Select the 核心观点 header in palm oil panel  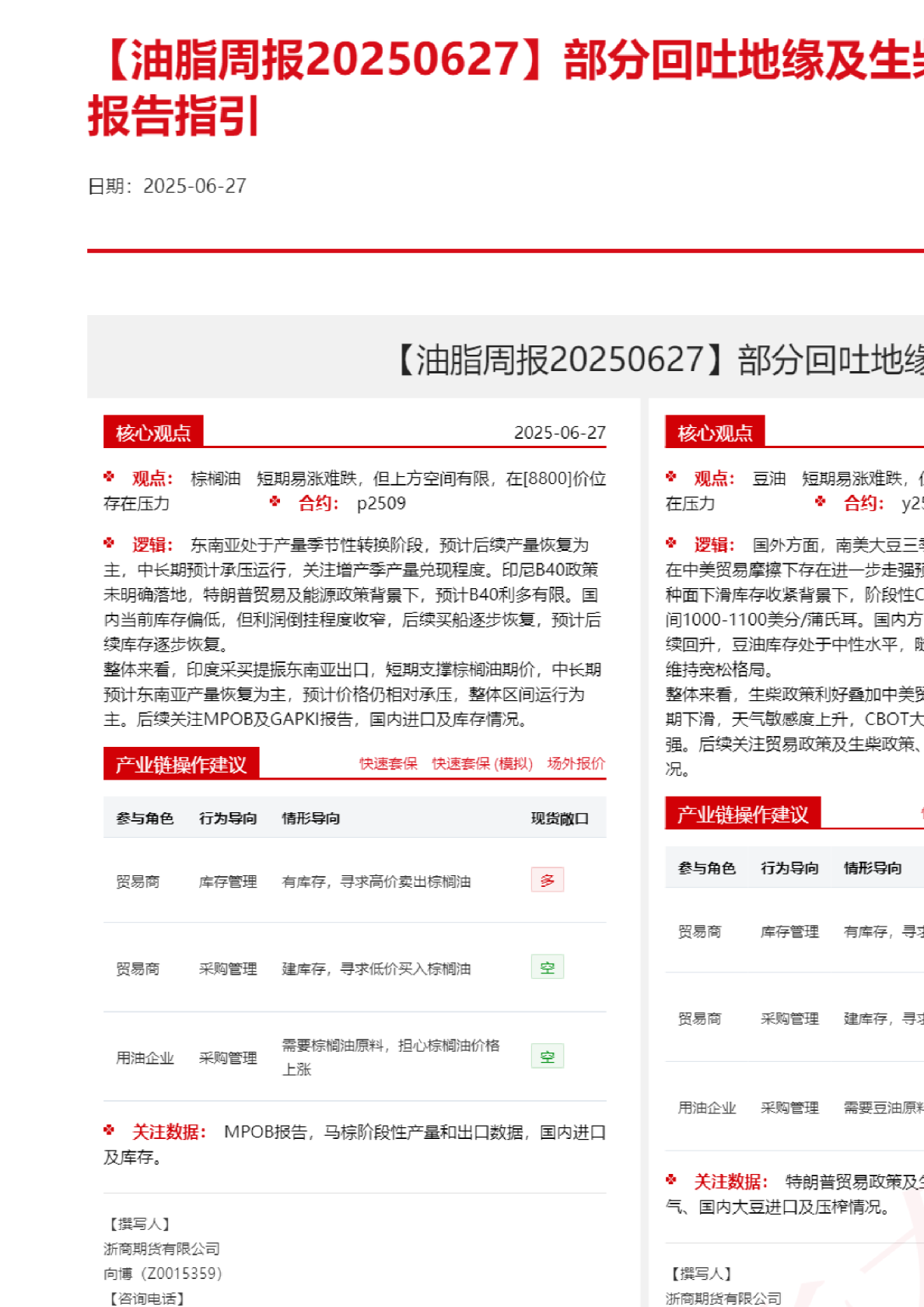(153, 433)
